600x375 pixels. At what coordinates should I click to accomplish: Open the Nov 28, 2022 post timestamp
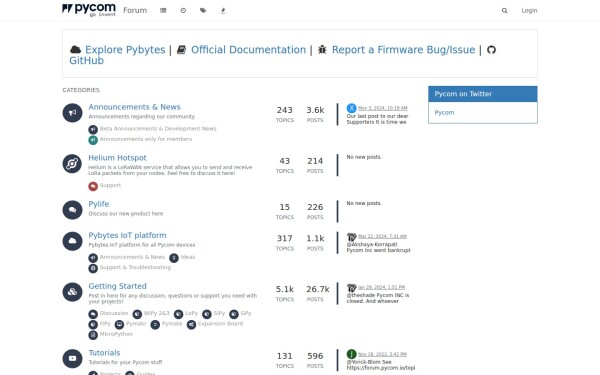[382, 354]
